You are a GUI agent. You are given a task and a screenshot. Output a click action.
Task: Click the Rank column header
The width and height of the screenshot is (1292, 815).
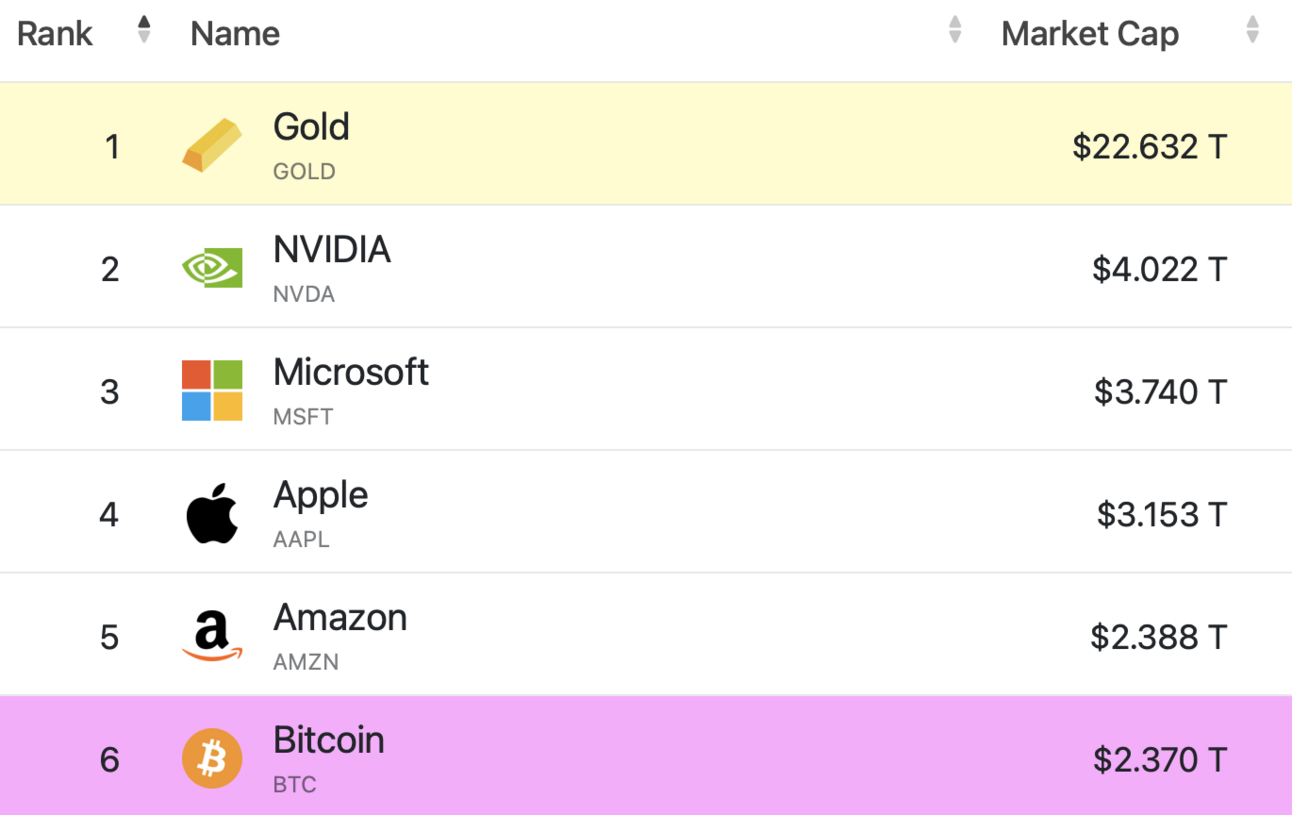(54, 33)
